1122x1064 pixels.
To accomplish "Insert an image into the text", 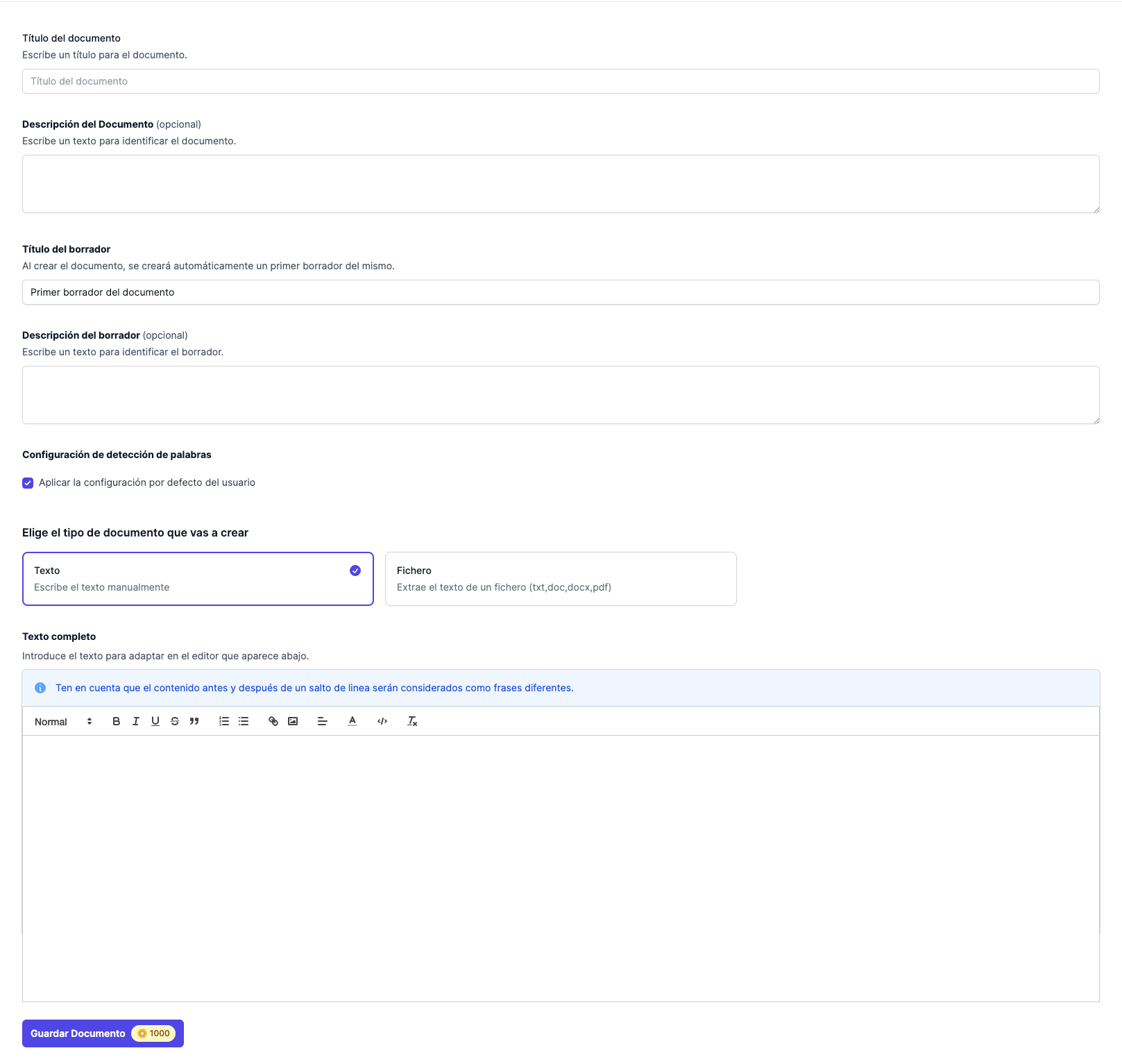I will tap(292, 721).
